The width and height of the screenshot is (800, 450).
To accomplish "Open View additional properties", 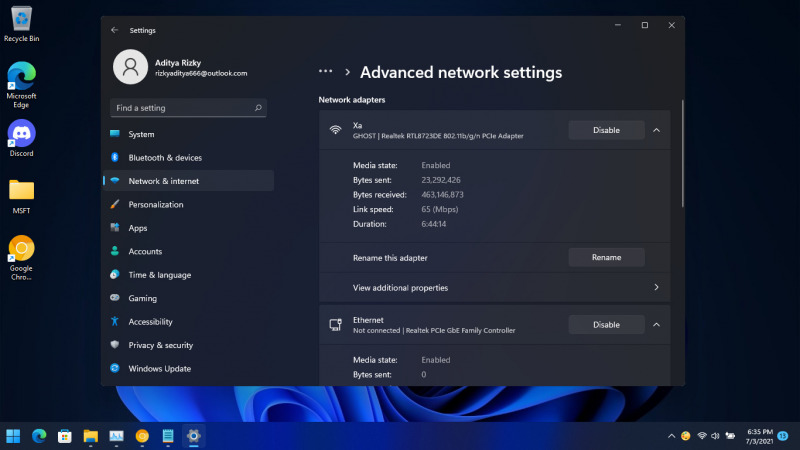I will (x=494, y=288).
